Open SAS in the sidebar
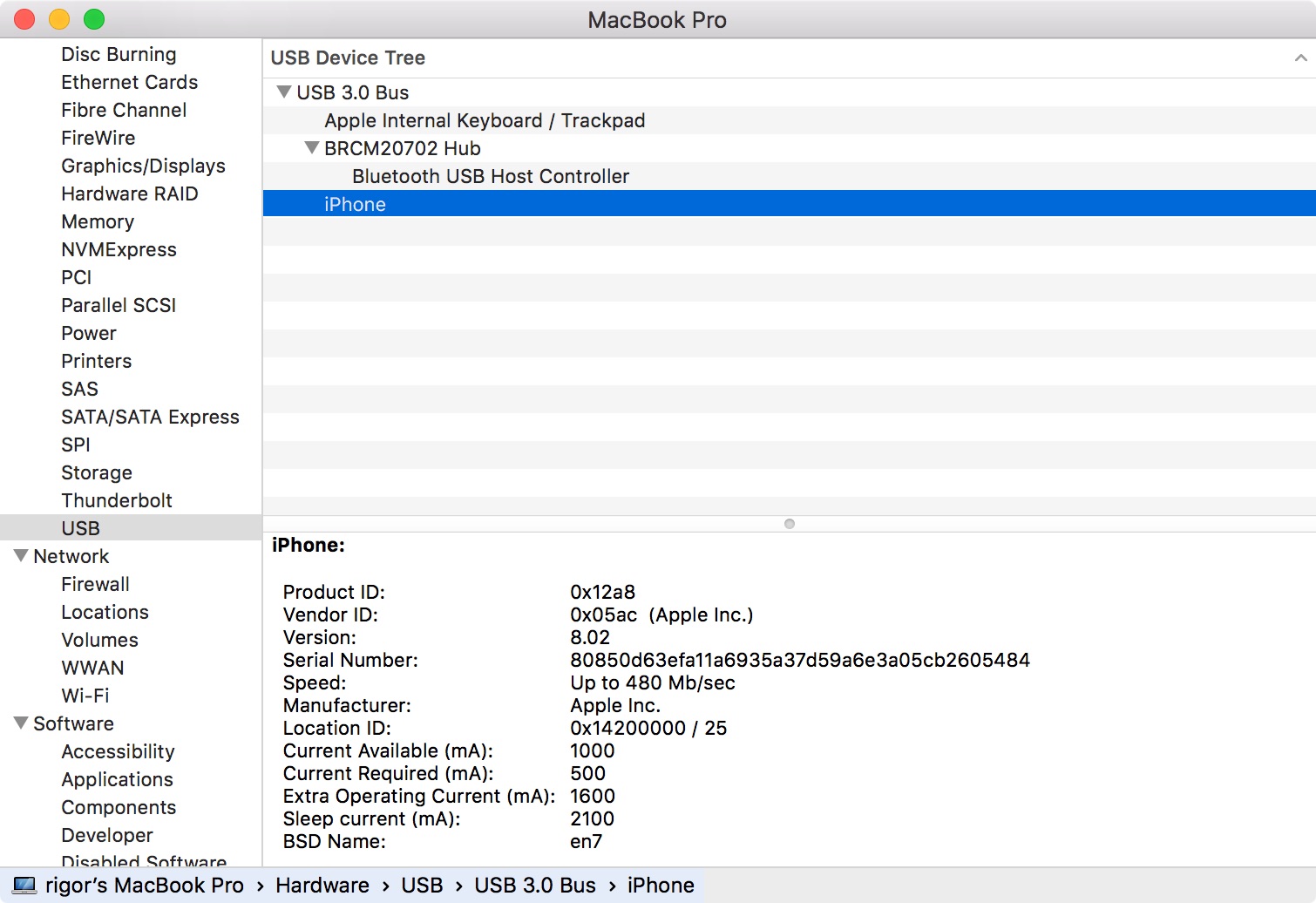This screenshot has height=903, width=1316. pos(80,389)
